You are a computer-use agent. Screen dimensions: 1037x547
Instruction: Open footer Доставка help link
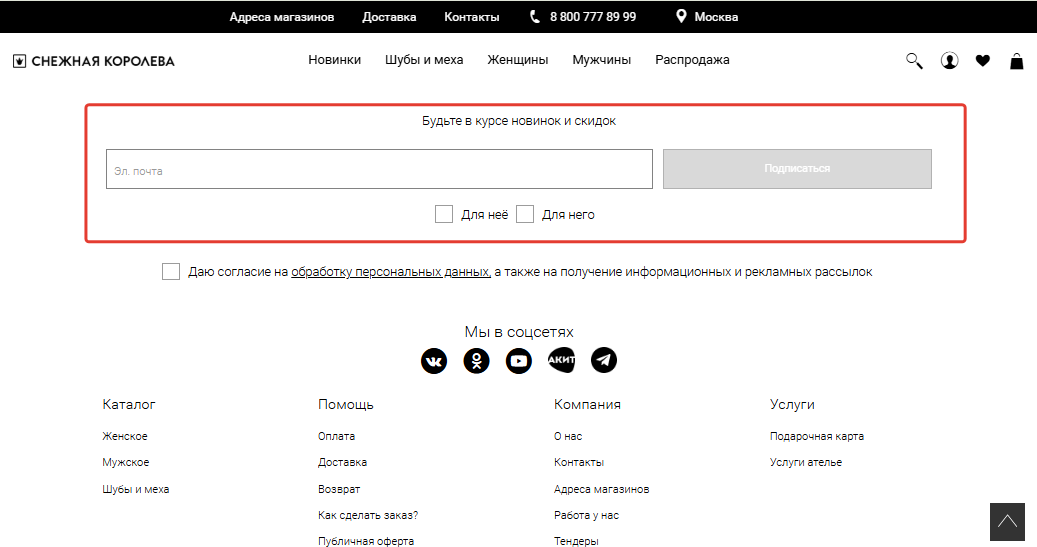pyautogui.click(x=343, y=462)
